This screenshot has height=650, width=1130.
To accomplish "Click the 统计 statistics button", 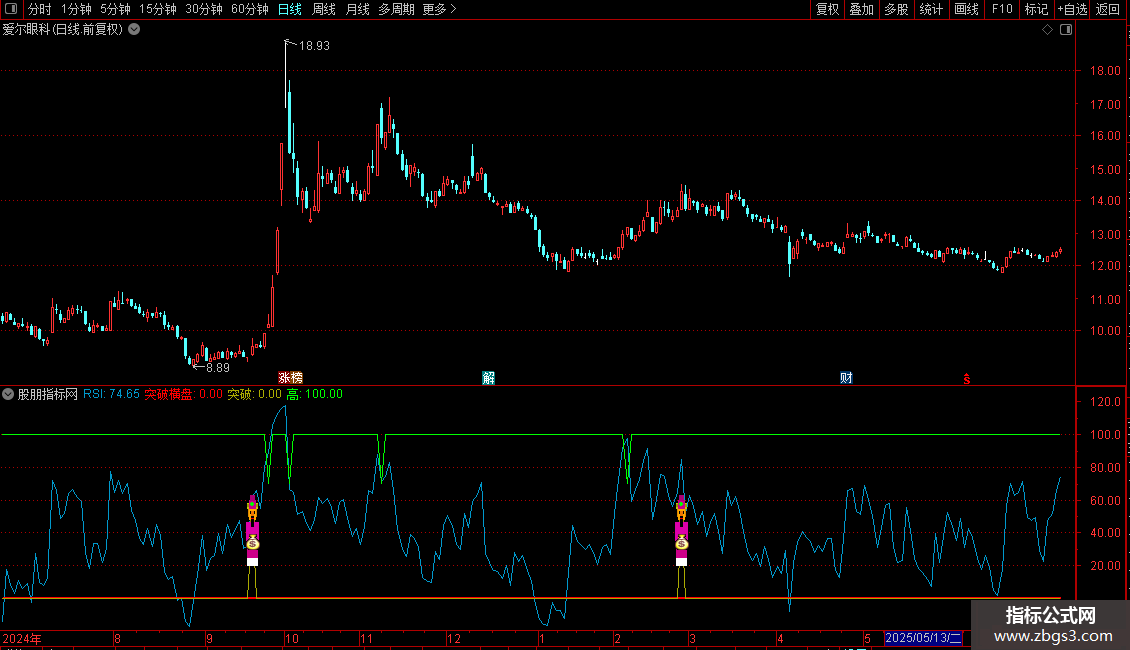I will [x=931, y=9].
